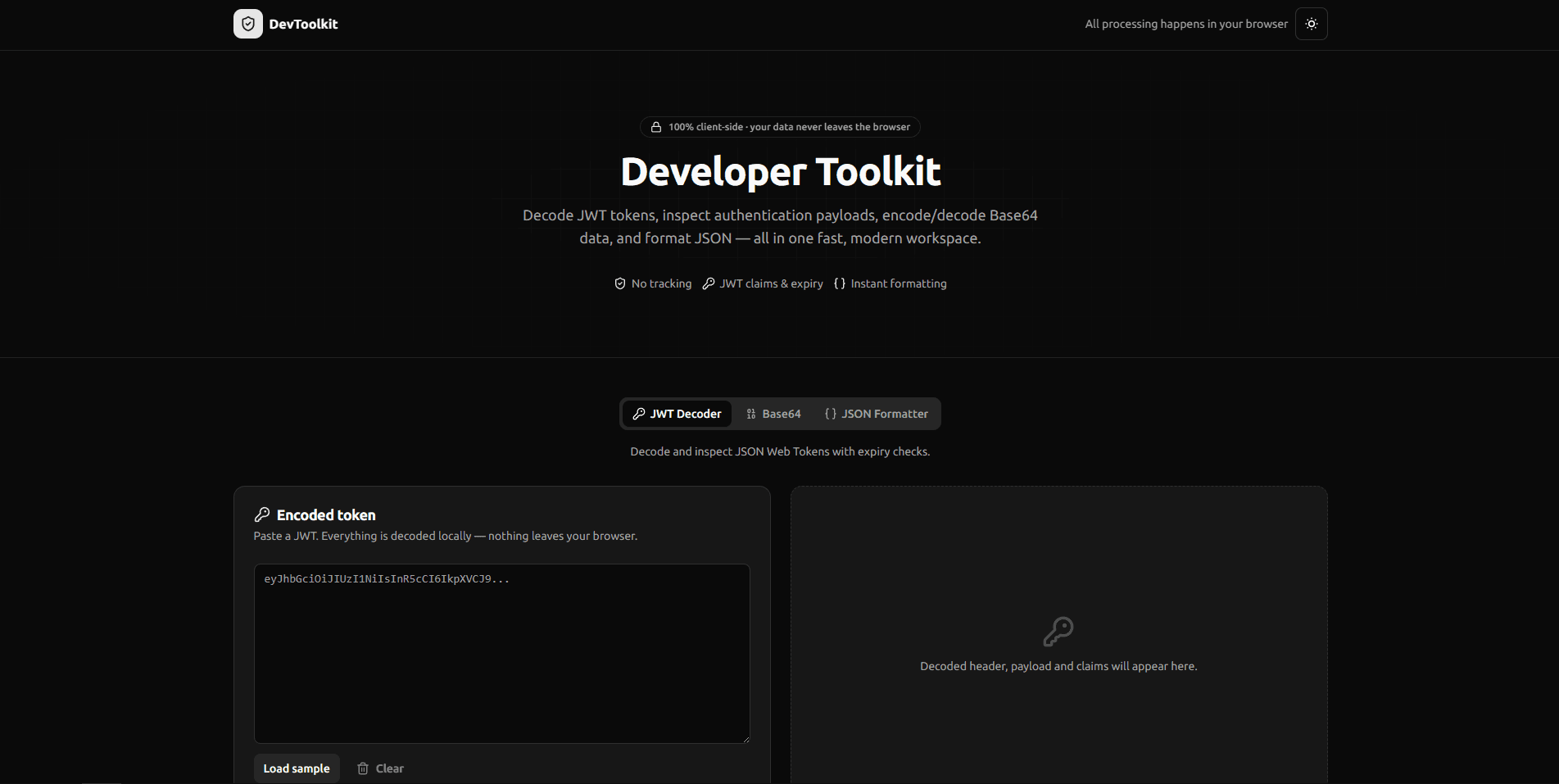The height and width of the screenshot is (784, 1559).
Task: Click the Developer Toolkit heading
Action: [x=780, y=171]
